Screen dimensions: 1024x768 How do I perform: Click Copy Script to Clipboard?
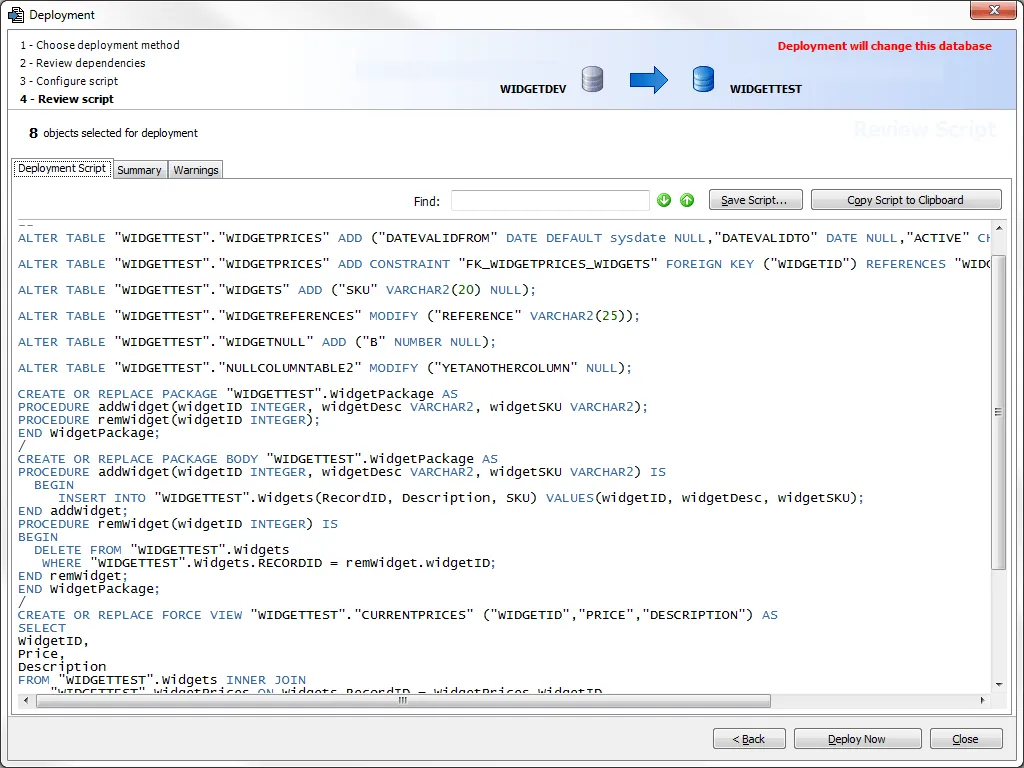click(x=905, y=199)
